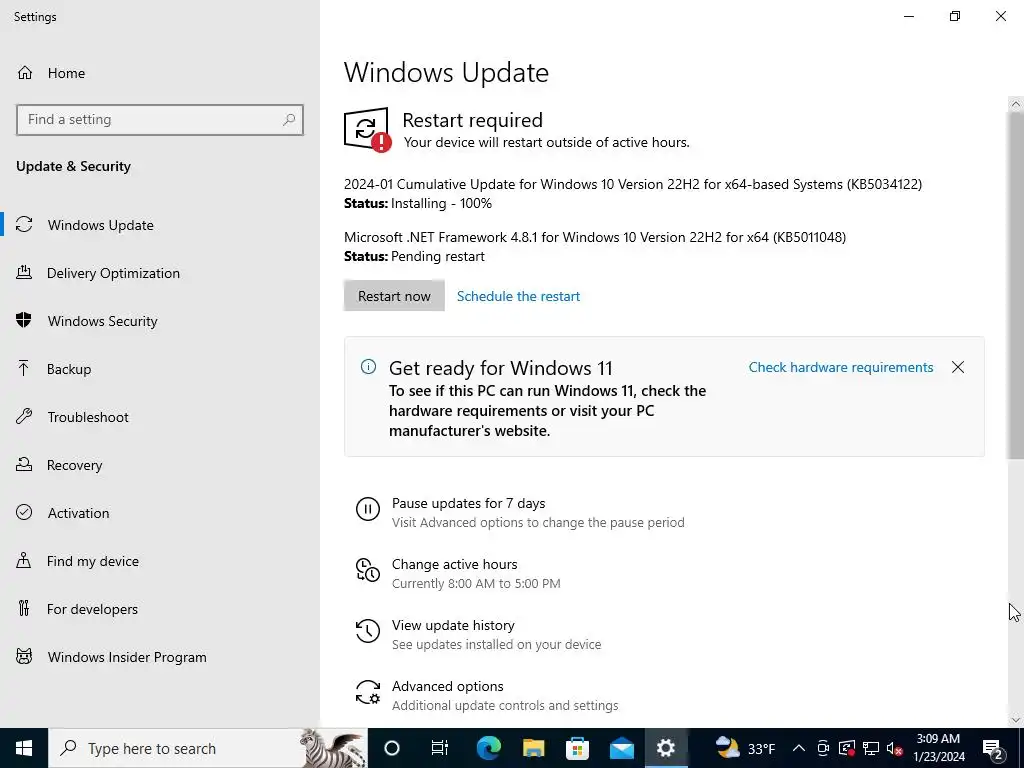This screenshot has height=768, width=1024.
Task: Click the Troubleshoot wrench icon
Action: point(24,417)
